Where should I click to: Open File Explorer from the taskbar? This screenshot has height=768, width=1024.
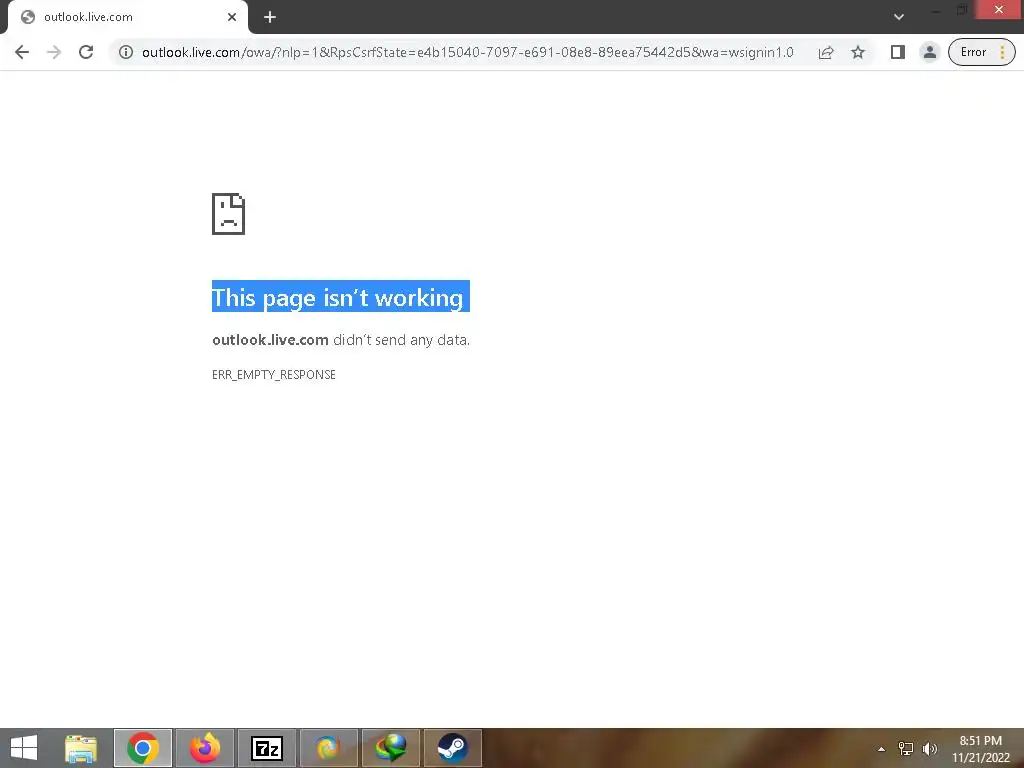click(81, 748)
